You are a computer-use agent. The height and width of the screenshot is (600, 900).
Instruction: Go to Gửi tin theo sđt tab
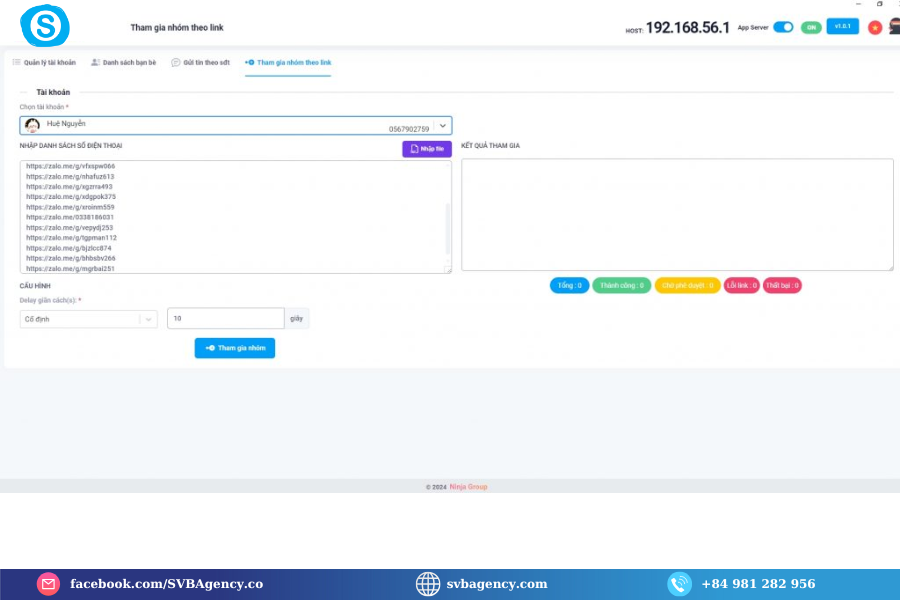[x=200, y=62]
